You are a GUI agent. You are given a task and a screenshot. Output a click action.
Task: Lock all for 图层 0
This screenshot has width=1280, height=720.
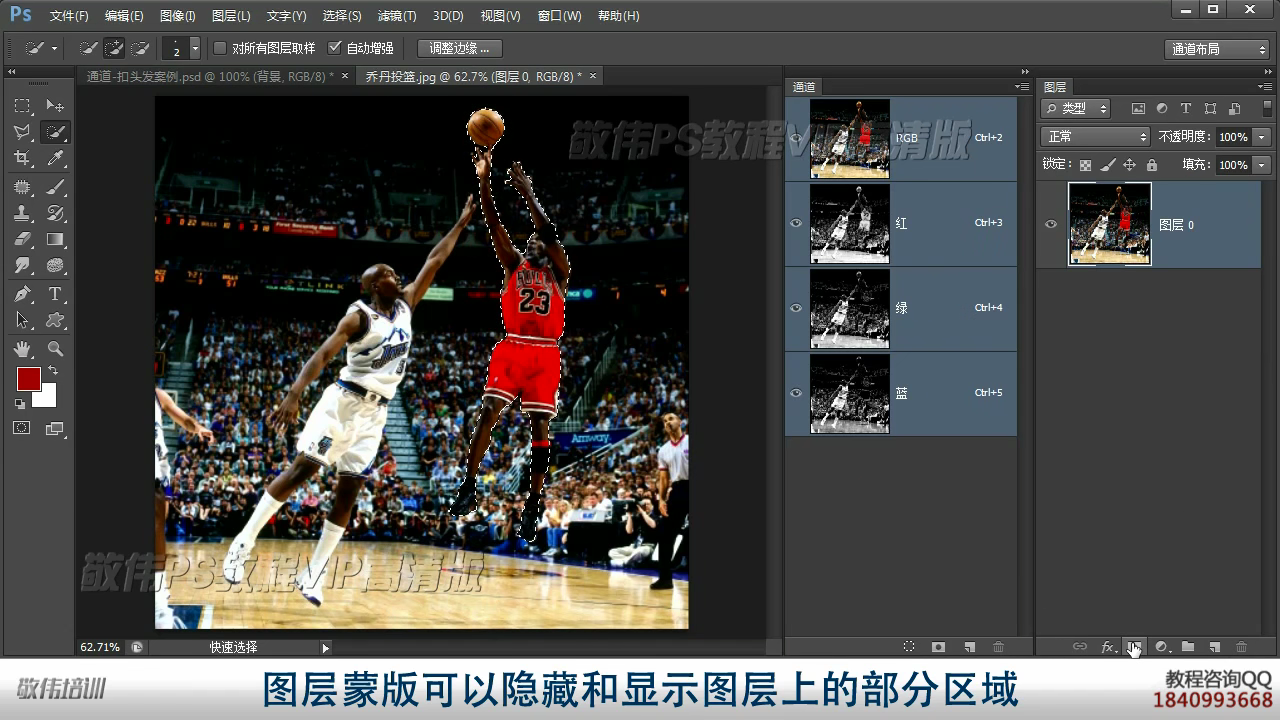point(1151,165)
